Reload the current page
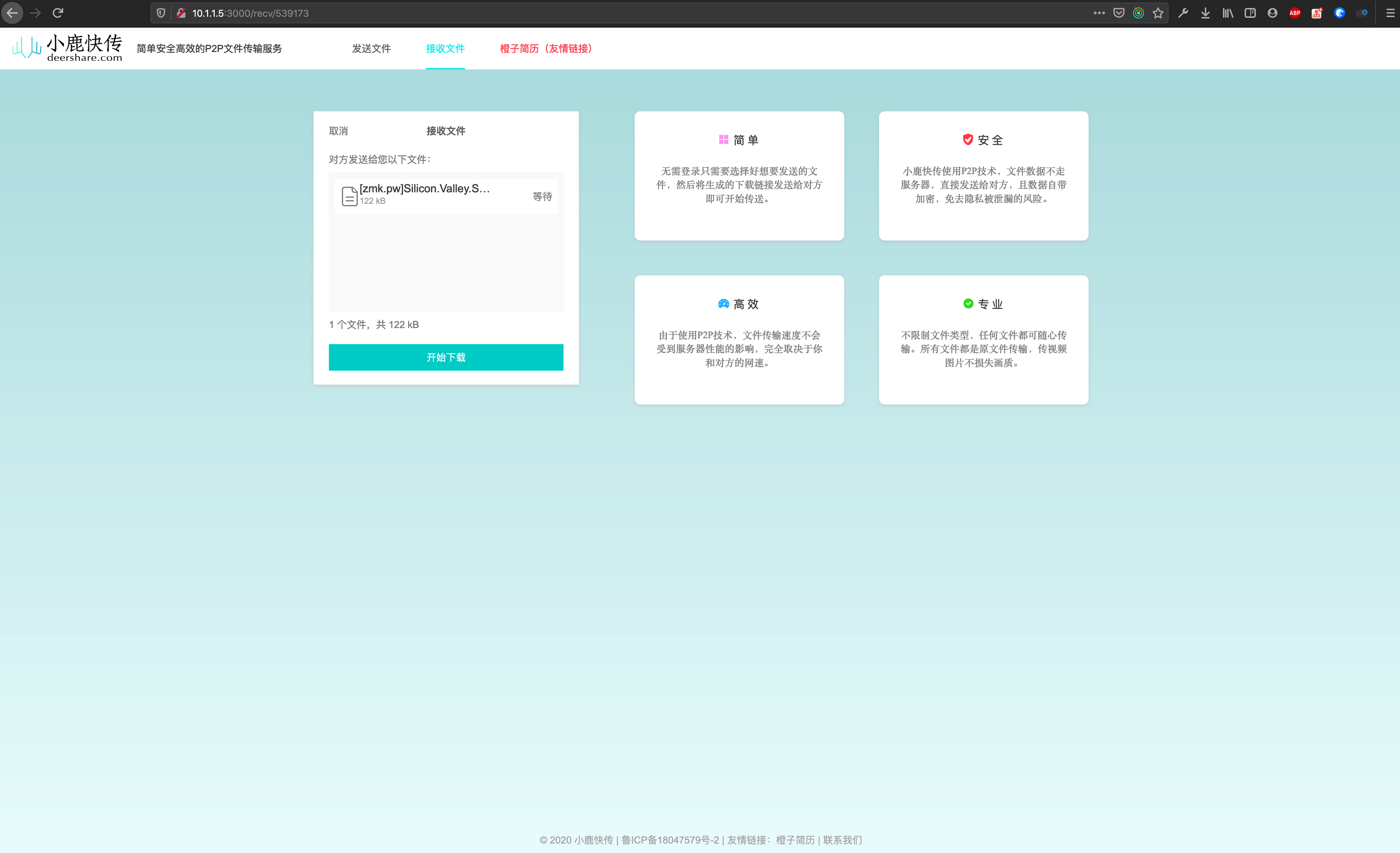Viewport: 1400px width, 853px height. [57, 13]
